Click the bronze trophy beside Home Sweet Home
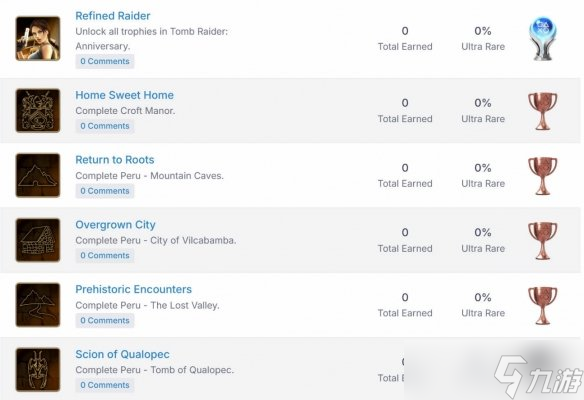 click(x=543, y=111)
